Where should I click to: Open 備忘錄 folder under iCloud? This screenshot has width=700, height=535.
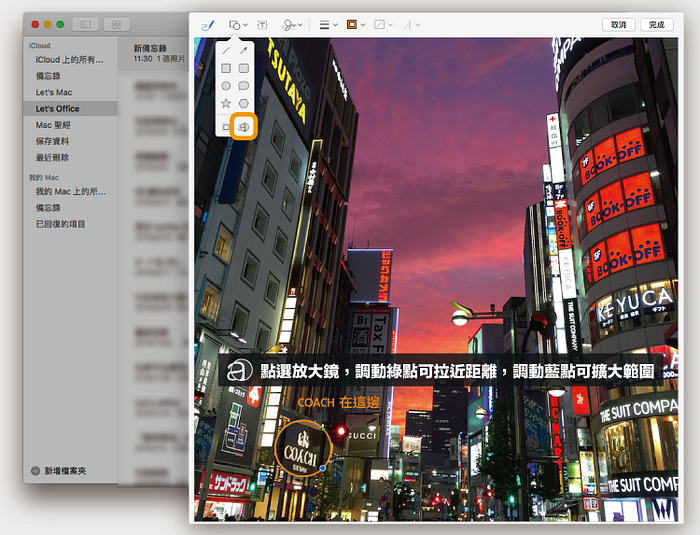71,76
